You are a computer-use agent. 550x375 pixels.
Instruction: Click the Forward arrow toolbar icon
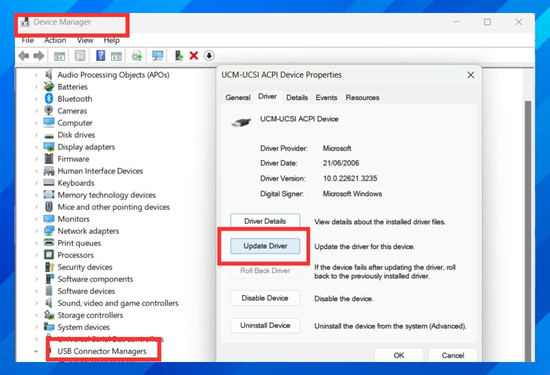point(39,55)
